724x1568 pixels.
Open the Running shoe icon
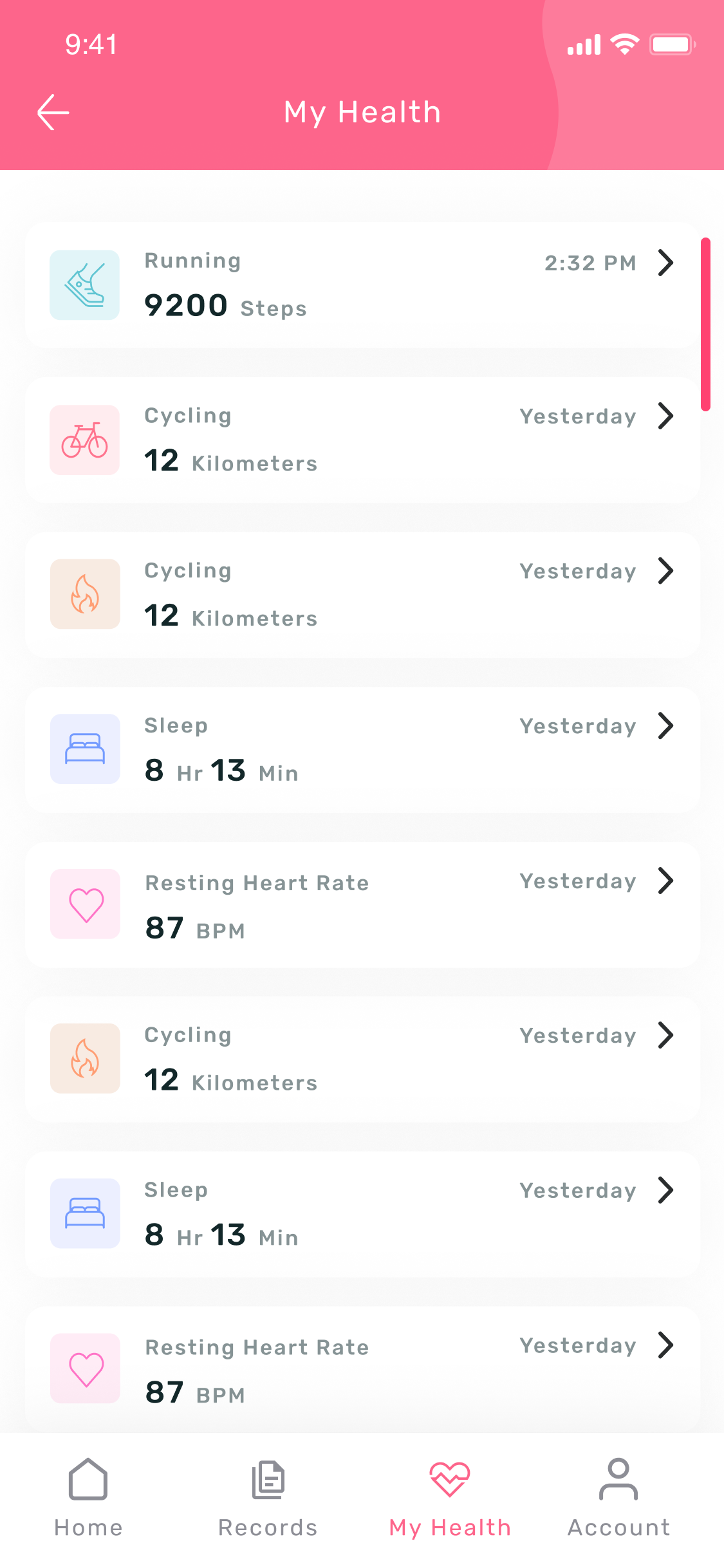(x=84, y=285)
